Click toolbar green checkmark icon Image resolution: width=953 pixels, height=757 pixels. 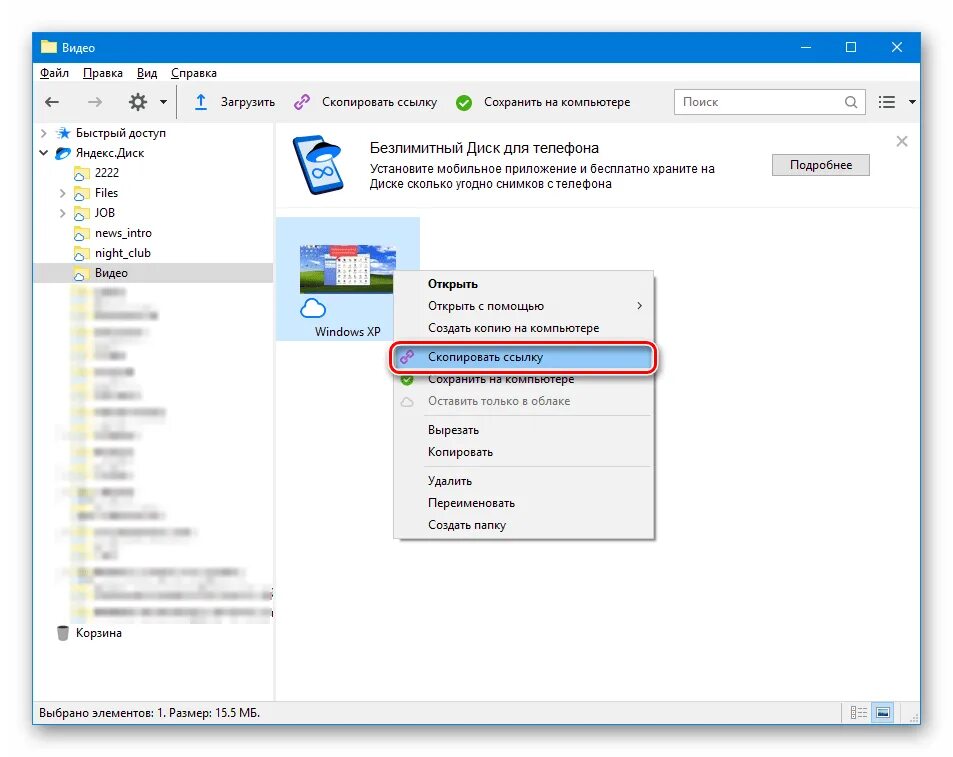pos(464,103)
